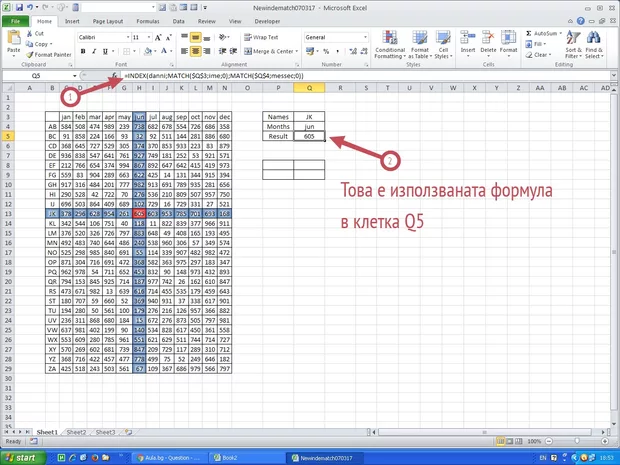Click the Insert cells icon

(x=468, y=38)
